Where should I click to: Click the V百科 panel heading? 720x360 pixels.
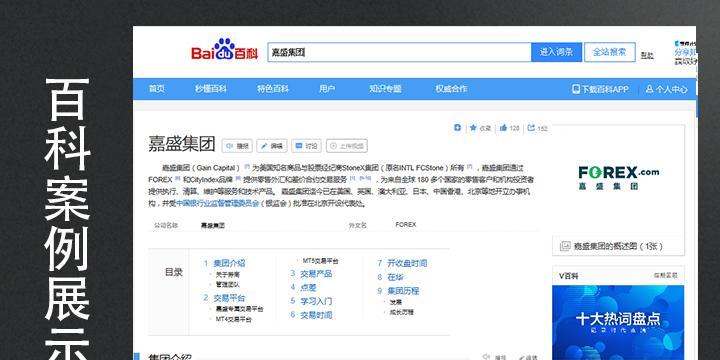(568, 276)
